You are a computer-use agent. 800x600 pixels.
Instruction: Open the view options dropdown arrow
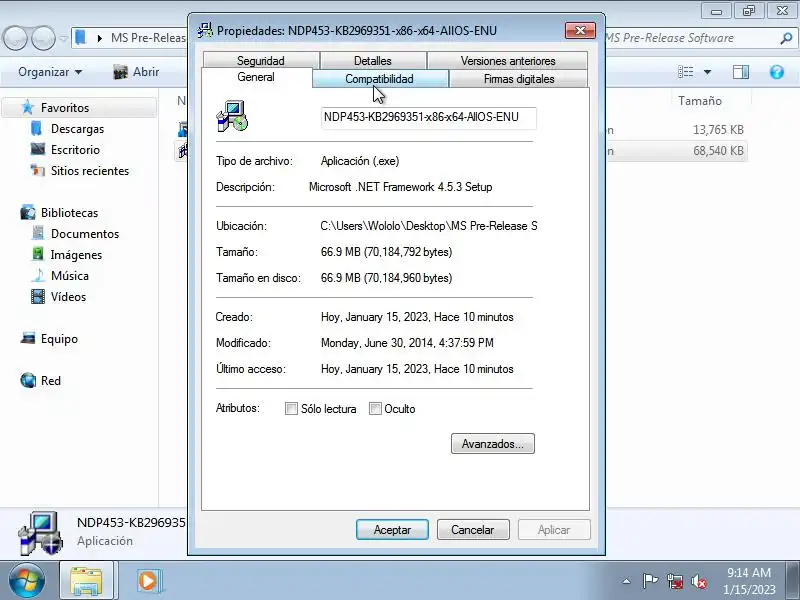point(707,72)
